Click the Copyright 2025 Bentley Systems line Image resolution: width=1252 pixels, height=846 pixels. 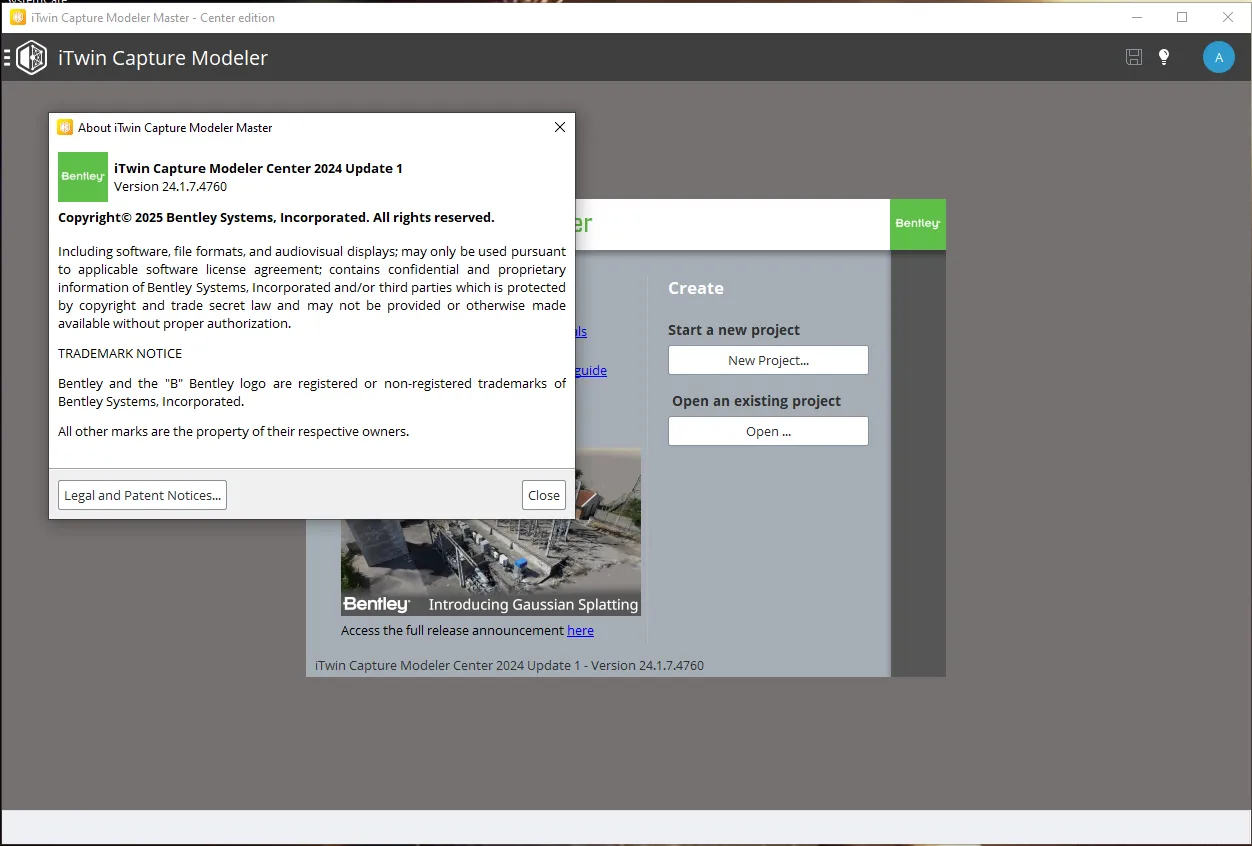(x=276, y=217)
